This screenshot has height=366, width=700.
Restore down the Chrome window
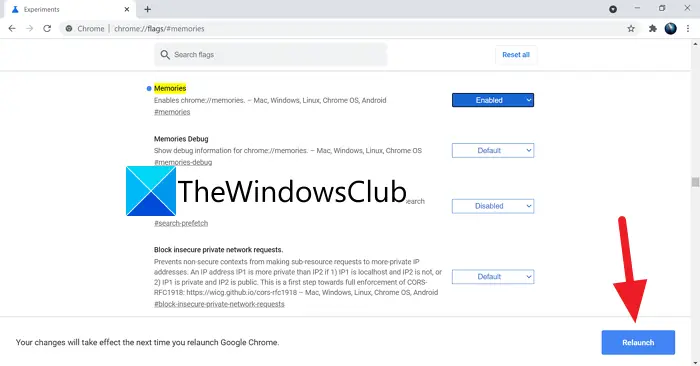click(x=662, y=8)
